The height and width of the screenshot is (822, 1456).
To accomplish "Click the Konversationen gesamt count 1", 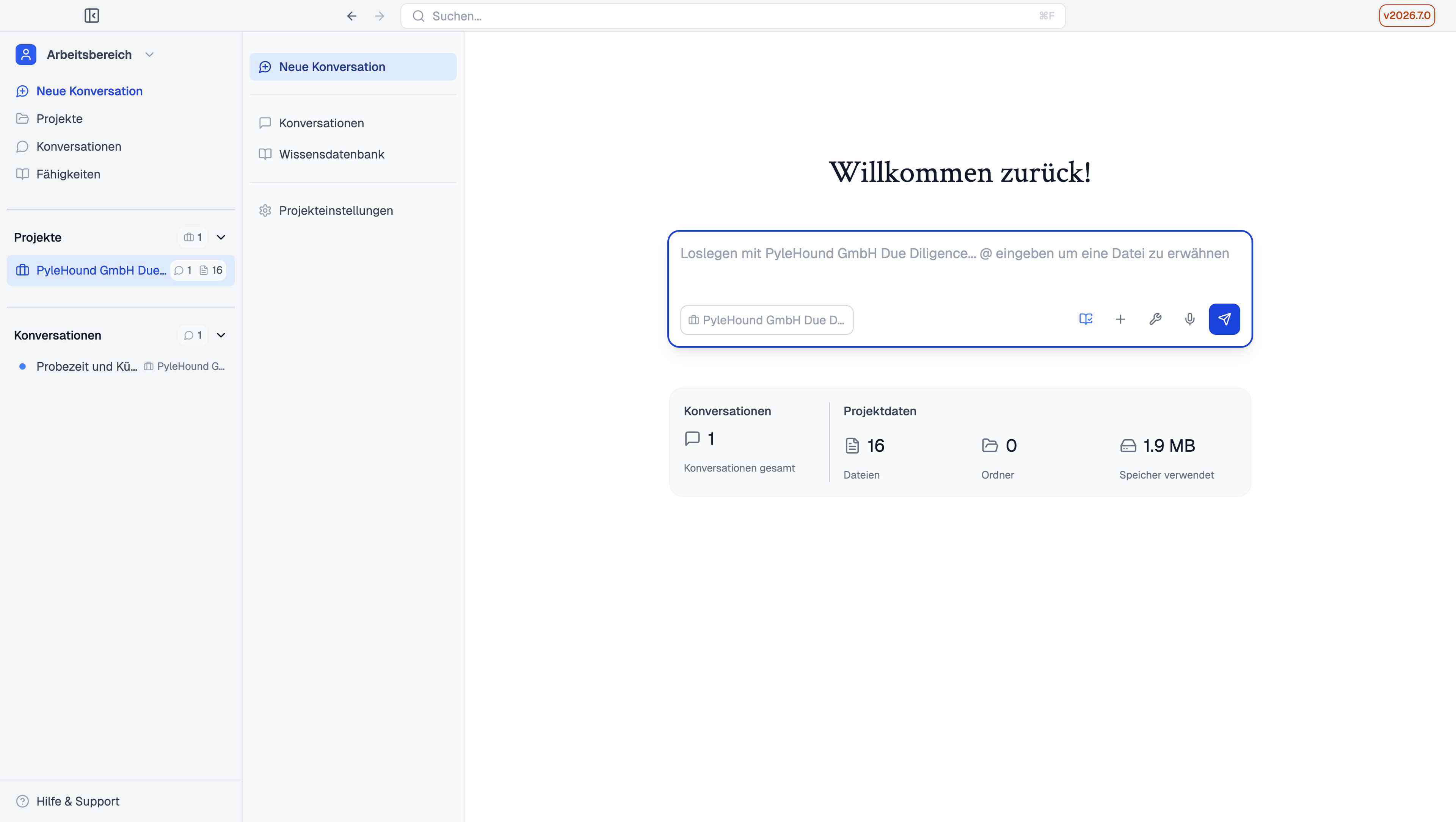I will (x=711, y=439).
